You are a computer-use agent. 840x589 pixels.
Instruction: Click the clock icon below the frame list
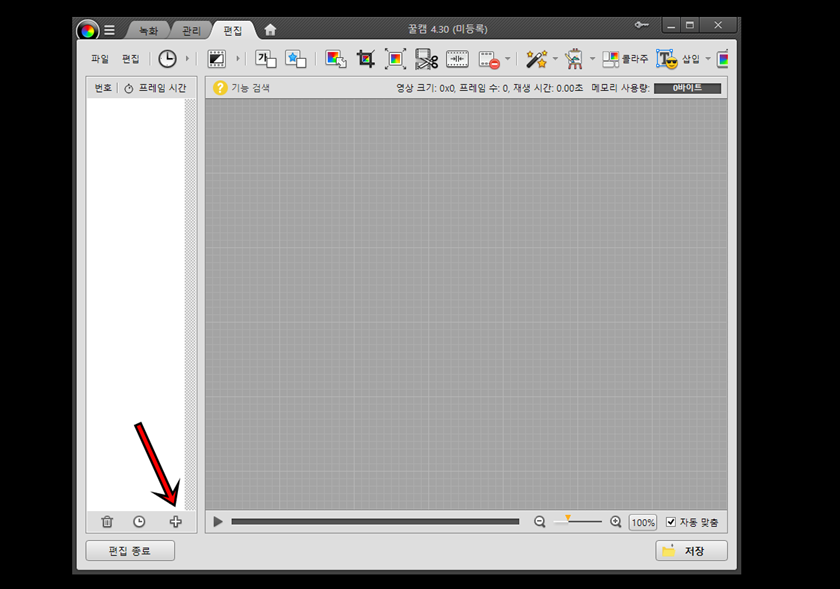pos(139,521)
